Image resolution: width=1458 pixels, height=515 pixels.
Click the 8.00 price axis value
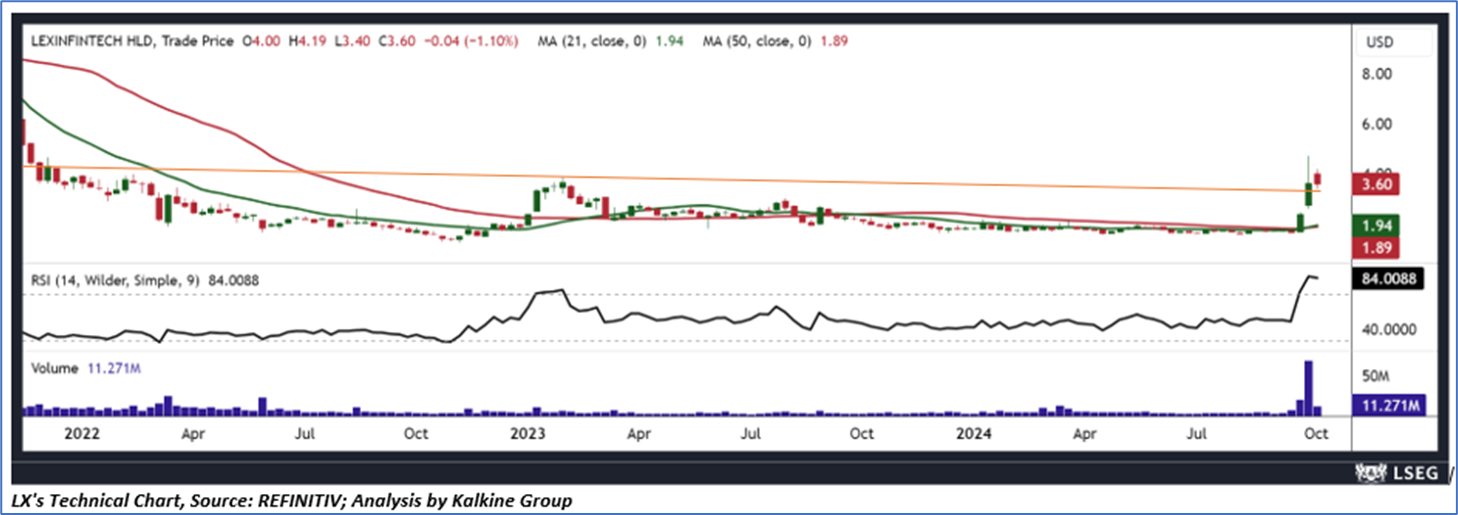1379,74
